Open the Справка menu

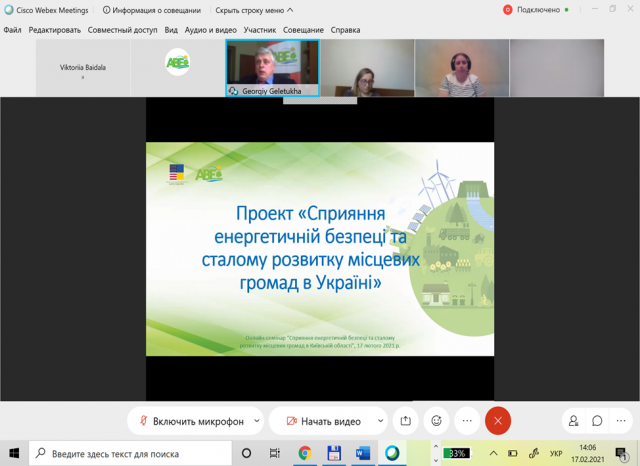click(x=345, y=30)
